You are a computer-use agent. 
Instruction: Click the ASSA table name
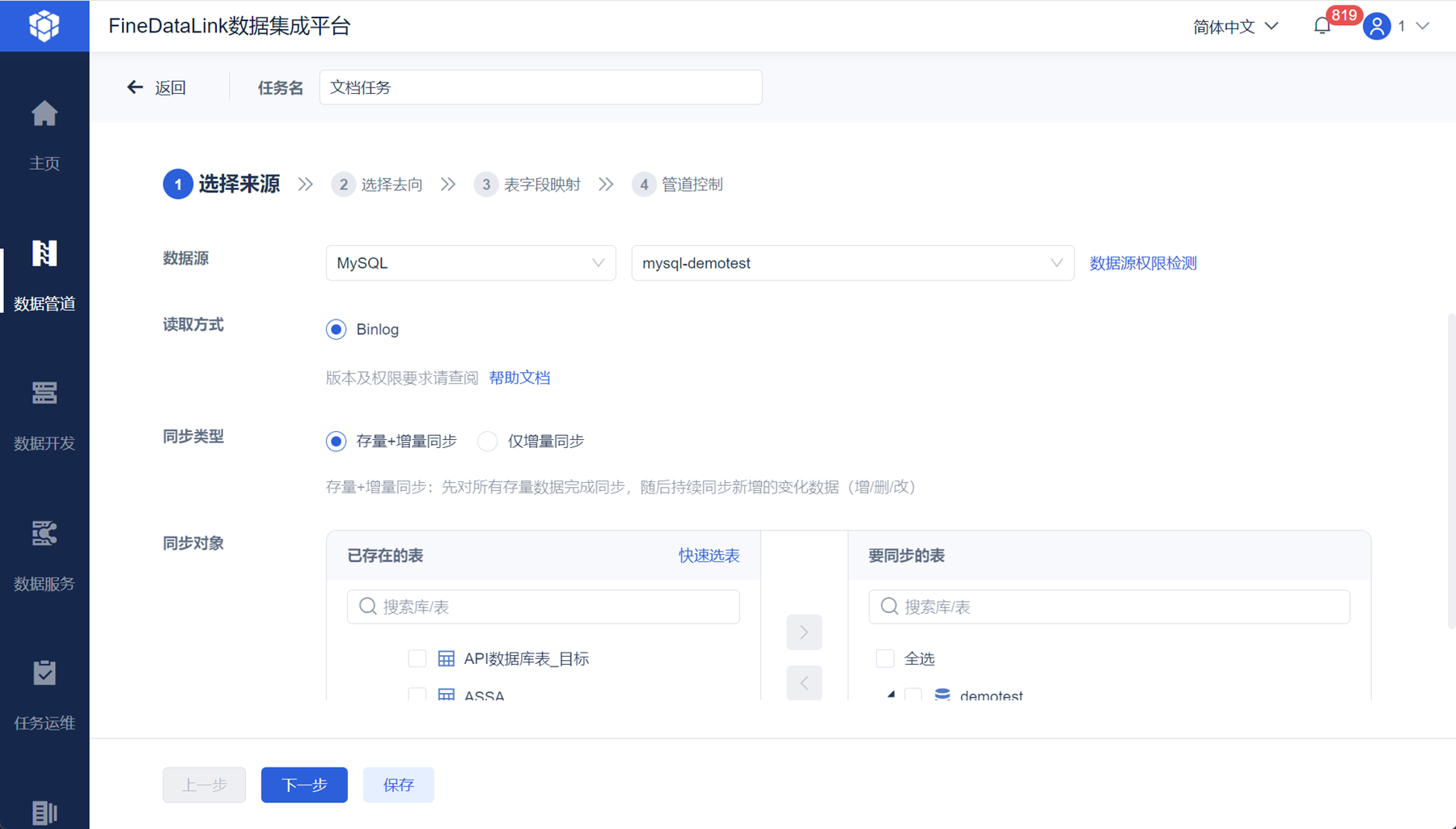484,695
